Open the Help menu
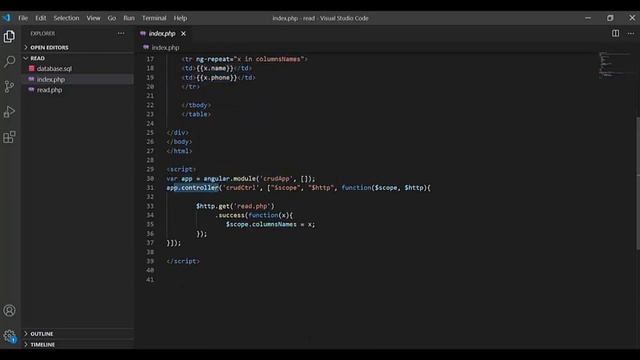This screenshot has height=360, width=640. coord(180,18)
